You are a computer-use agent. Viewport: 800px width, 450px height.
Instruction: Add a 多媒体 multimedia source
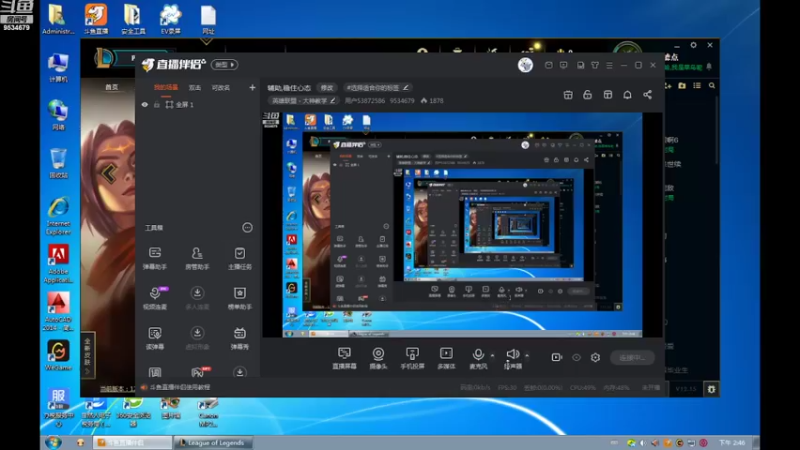click(446, 358)
